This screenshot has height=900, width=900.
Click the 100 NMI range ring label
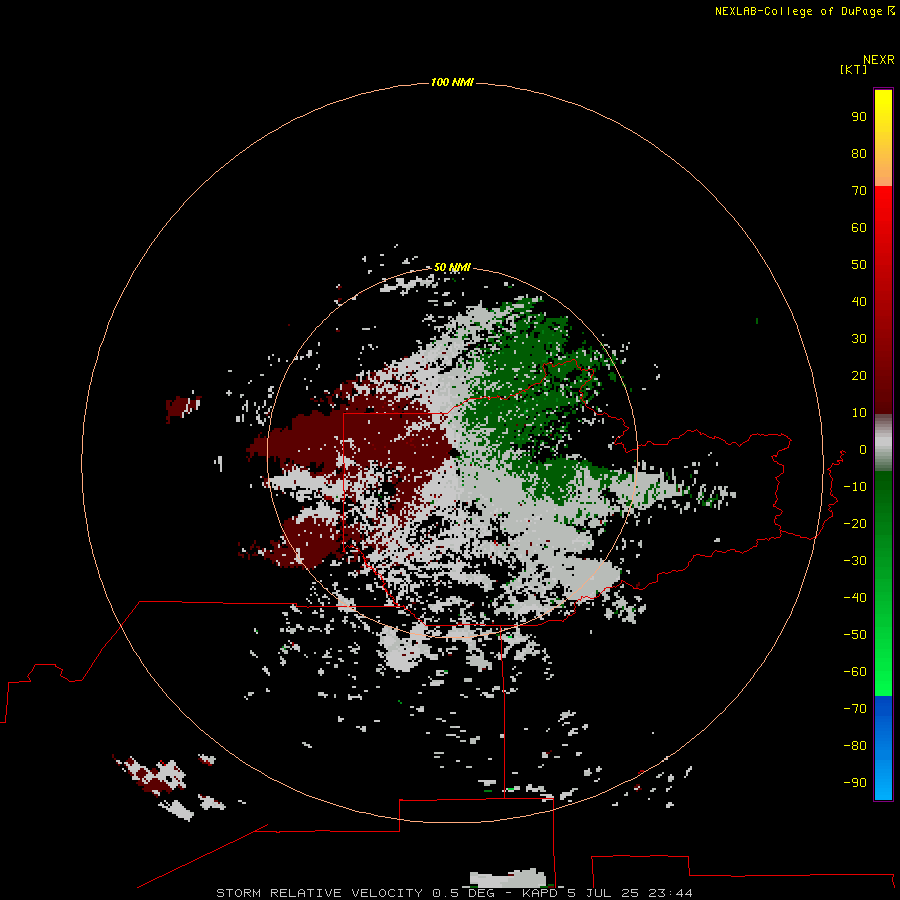pos(452,83)
